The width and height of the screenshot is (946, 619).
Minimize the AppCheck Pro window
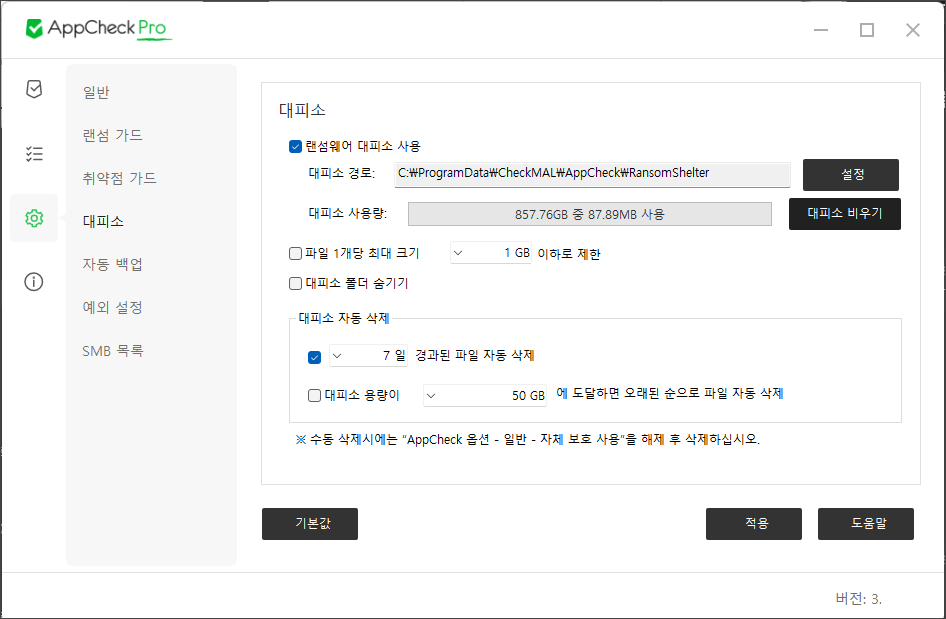pyautogui.click(x=821, y=30)
